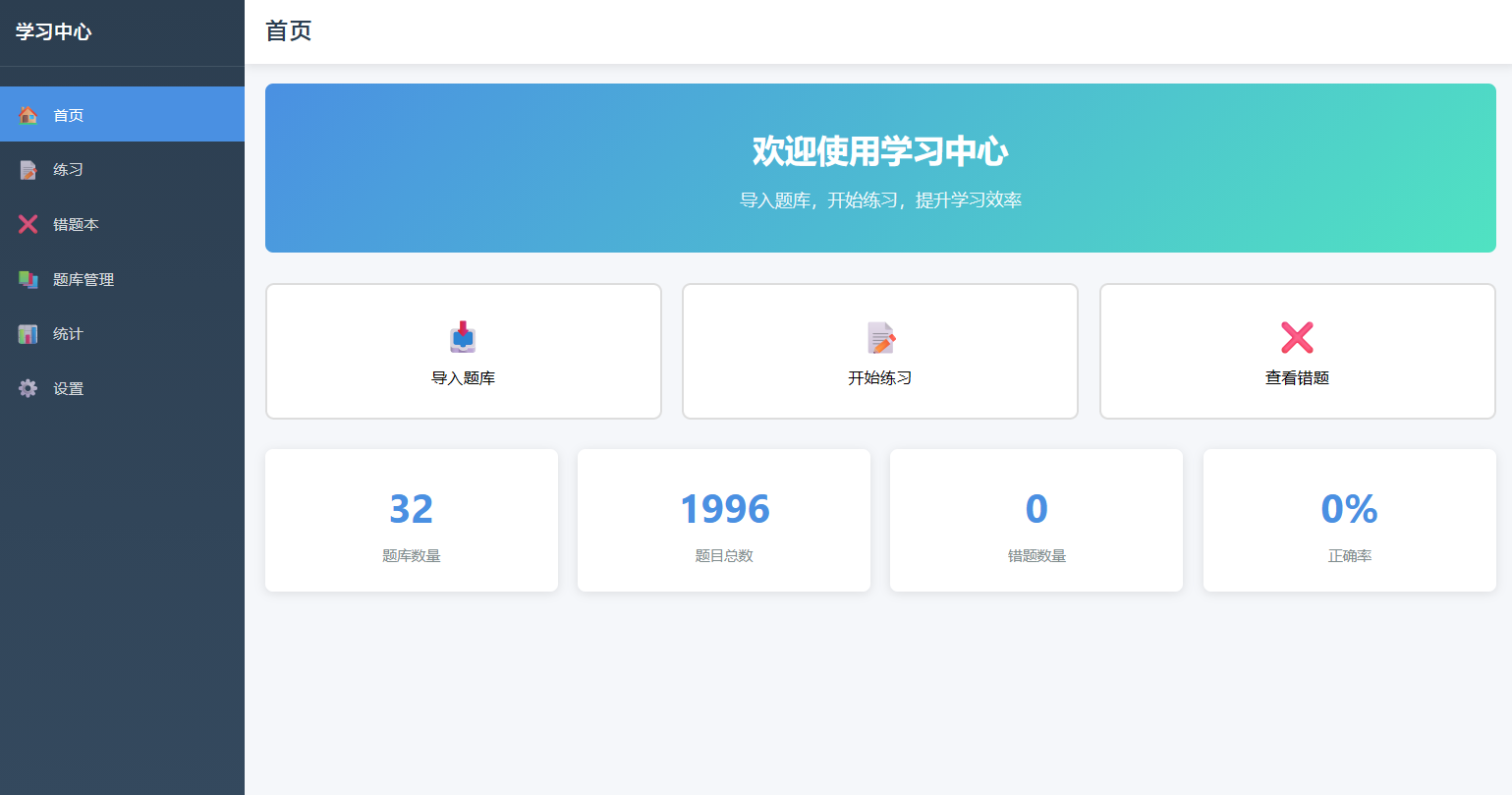This screenshot has height=795, width=1512.
Task: Select the 统计 sidebar menu item
Action: pos(122,334)
